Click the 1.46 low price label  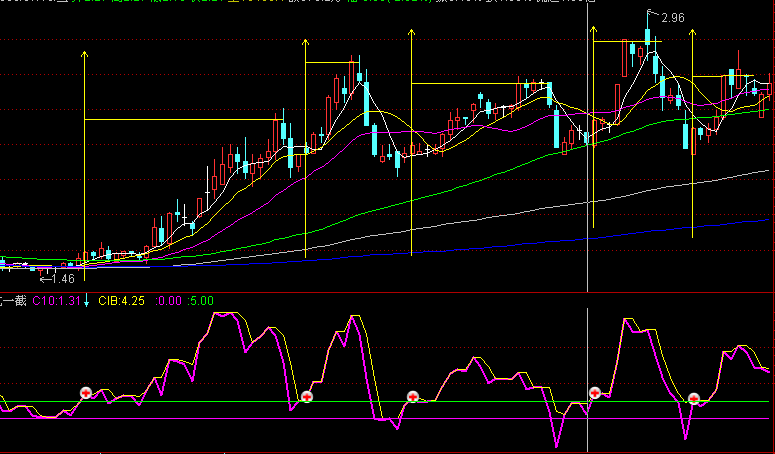[62, 279]
